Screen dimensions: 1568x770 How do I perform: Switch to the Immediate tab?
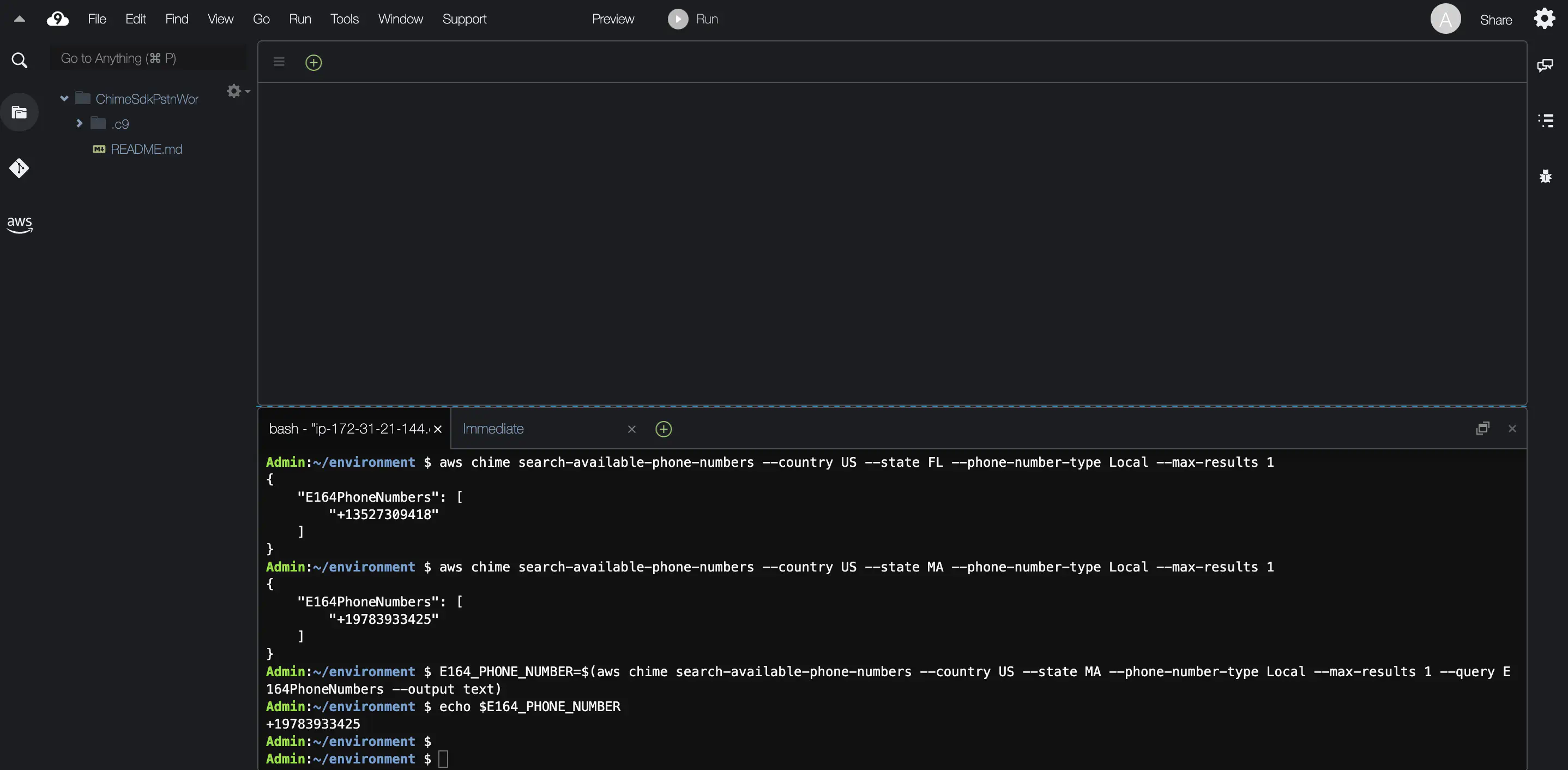493,429
